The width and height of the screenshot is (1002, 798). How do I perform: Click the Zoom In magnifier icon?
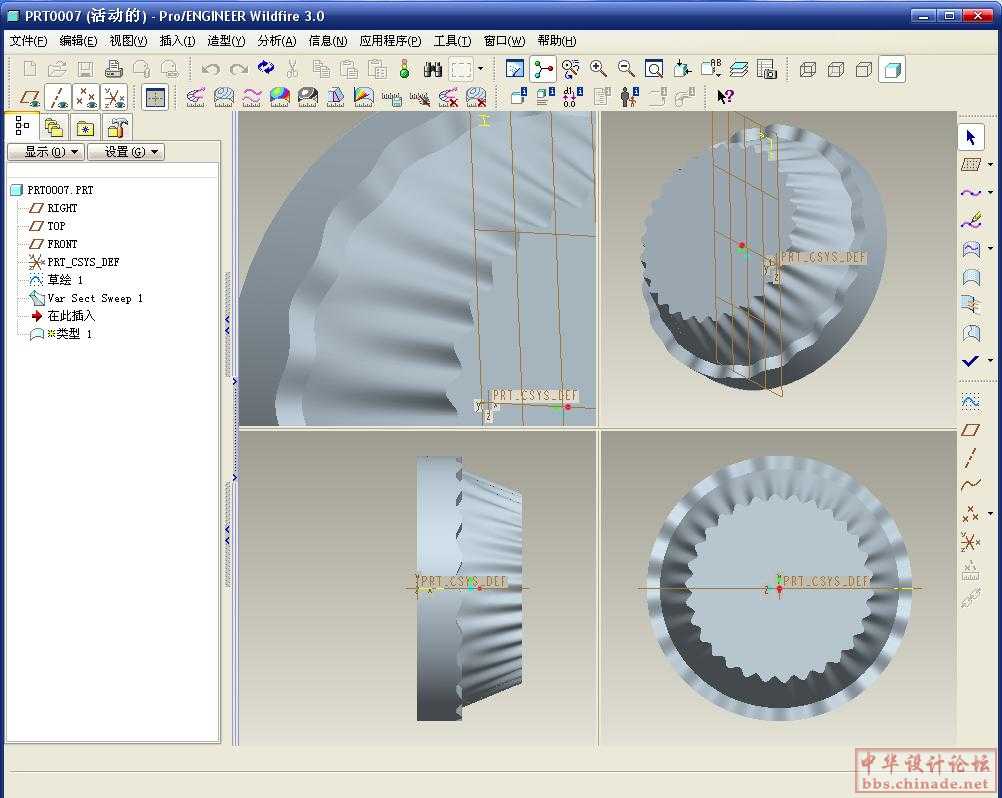pyautogui.click(x=598, y=69)
